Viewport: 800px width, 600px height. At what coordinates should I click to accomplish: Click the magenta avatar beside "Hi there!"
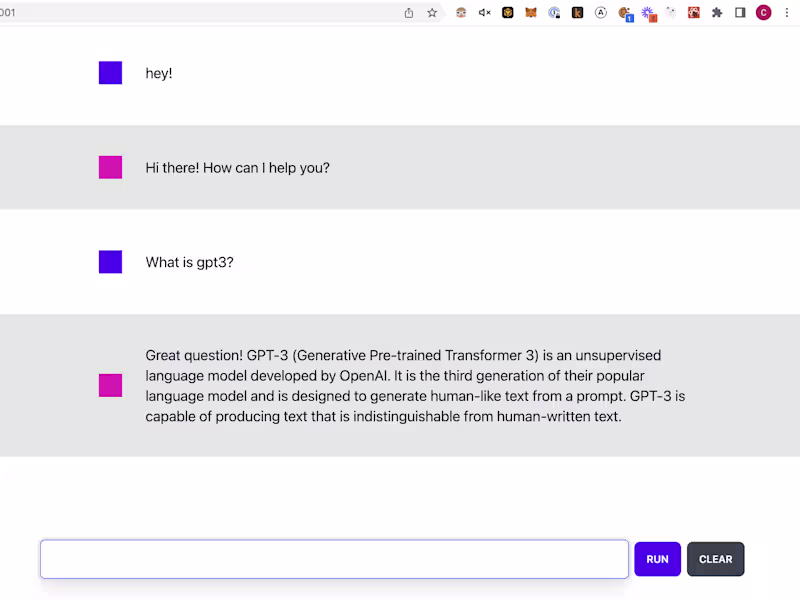pyautogui.click(x=110, y=167)
